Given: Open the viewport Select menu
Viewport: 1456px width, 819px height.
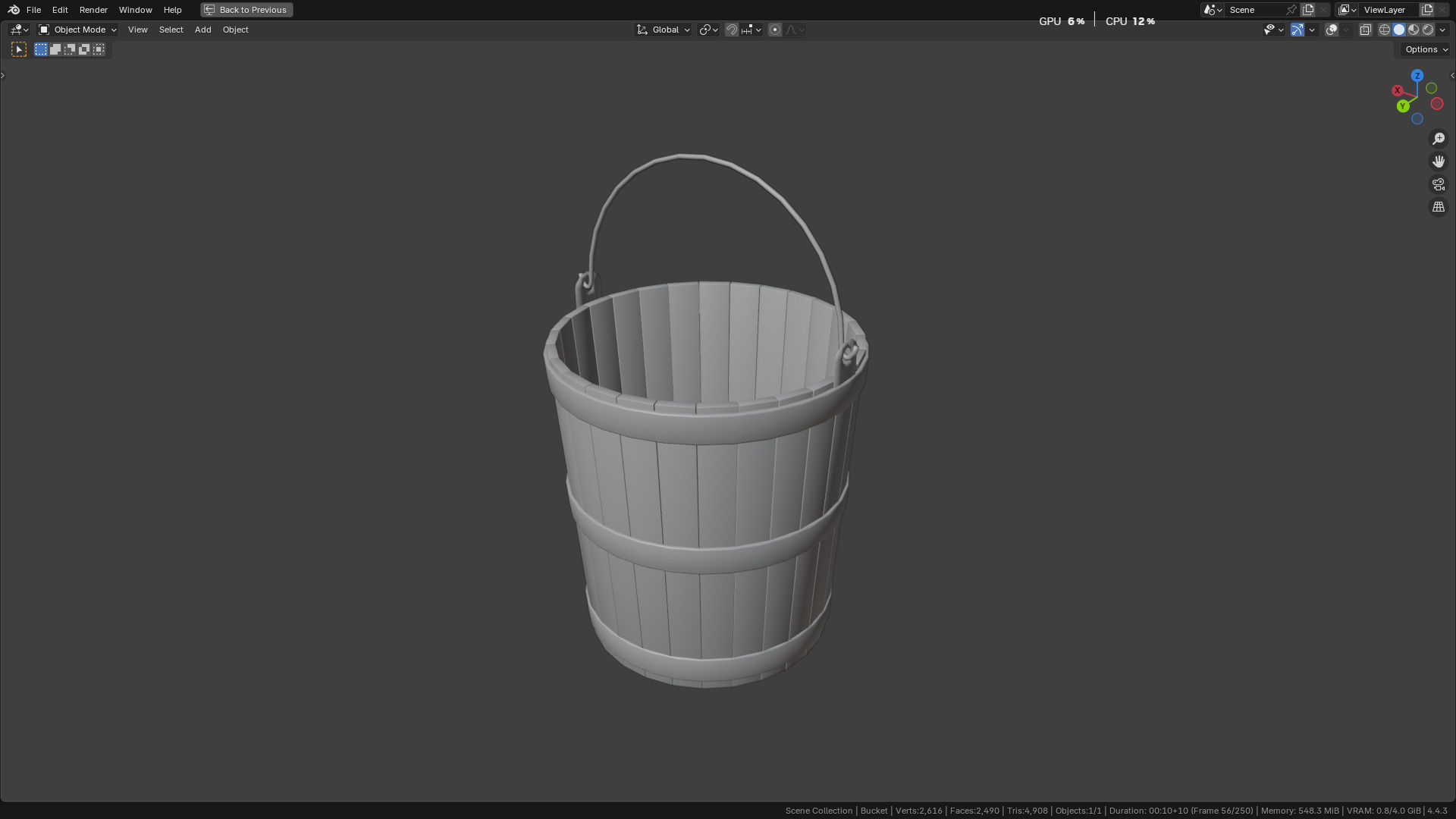Looking at the screenshot, I should pyautogui.click(x=171, y=30).
